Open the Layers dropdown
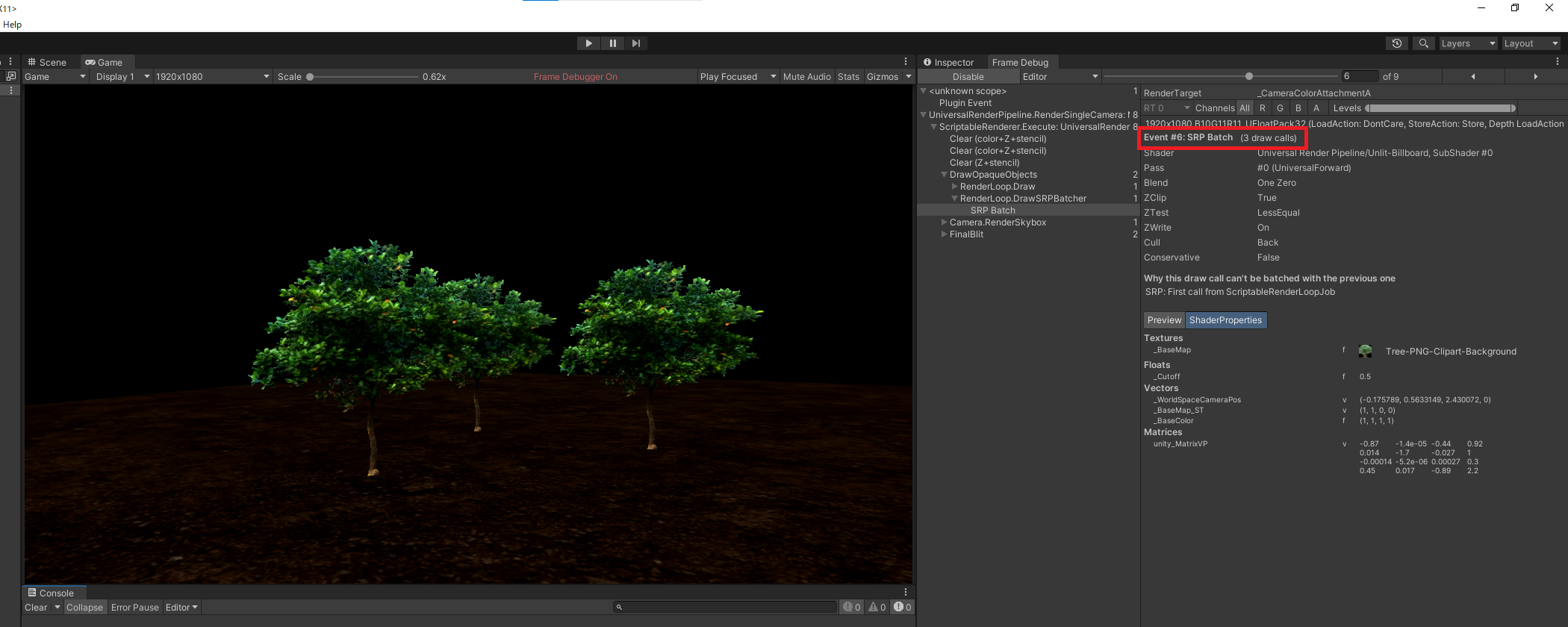 tap(1468, 43)
